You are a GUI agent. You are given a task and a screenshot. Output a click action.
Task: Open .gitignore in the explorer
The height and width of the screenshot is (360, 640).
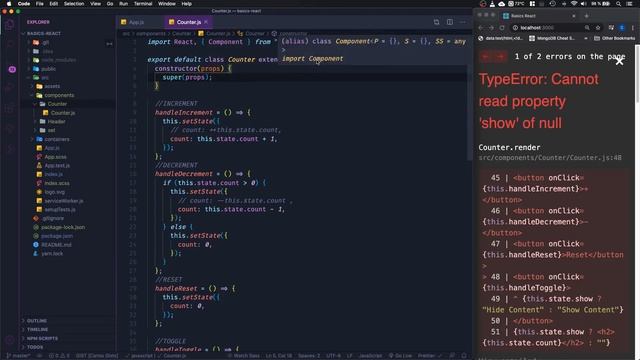pos(53,218)
